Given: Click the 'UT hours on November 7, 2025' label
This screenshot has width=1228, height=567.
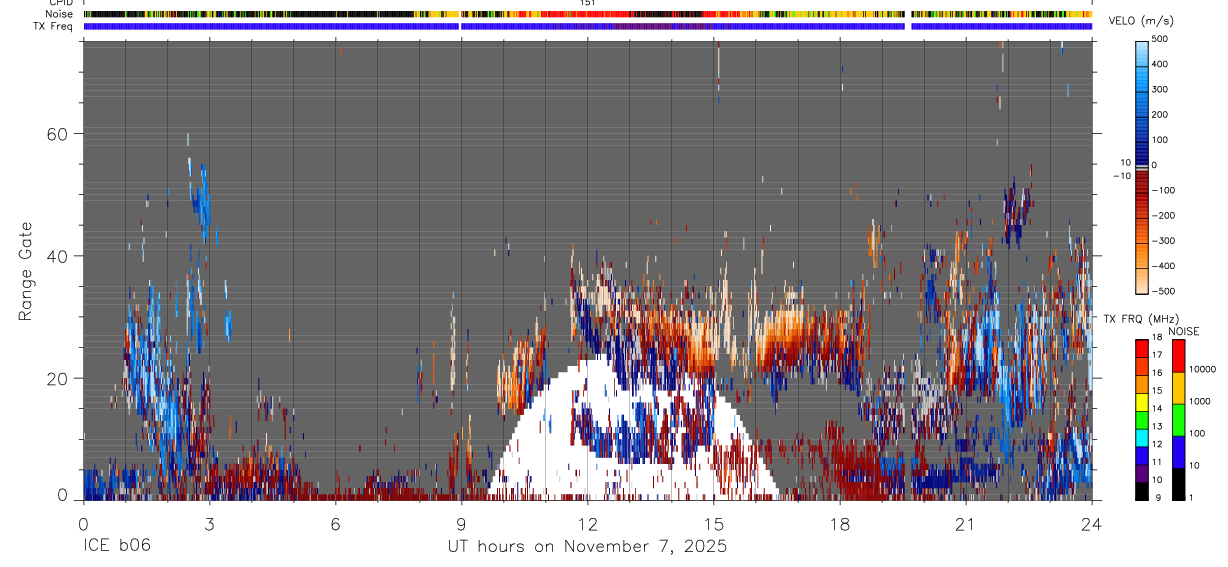Looking at the screenshot, I should click(x=586, y=546).
